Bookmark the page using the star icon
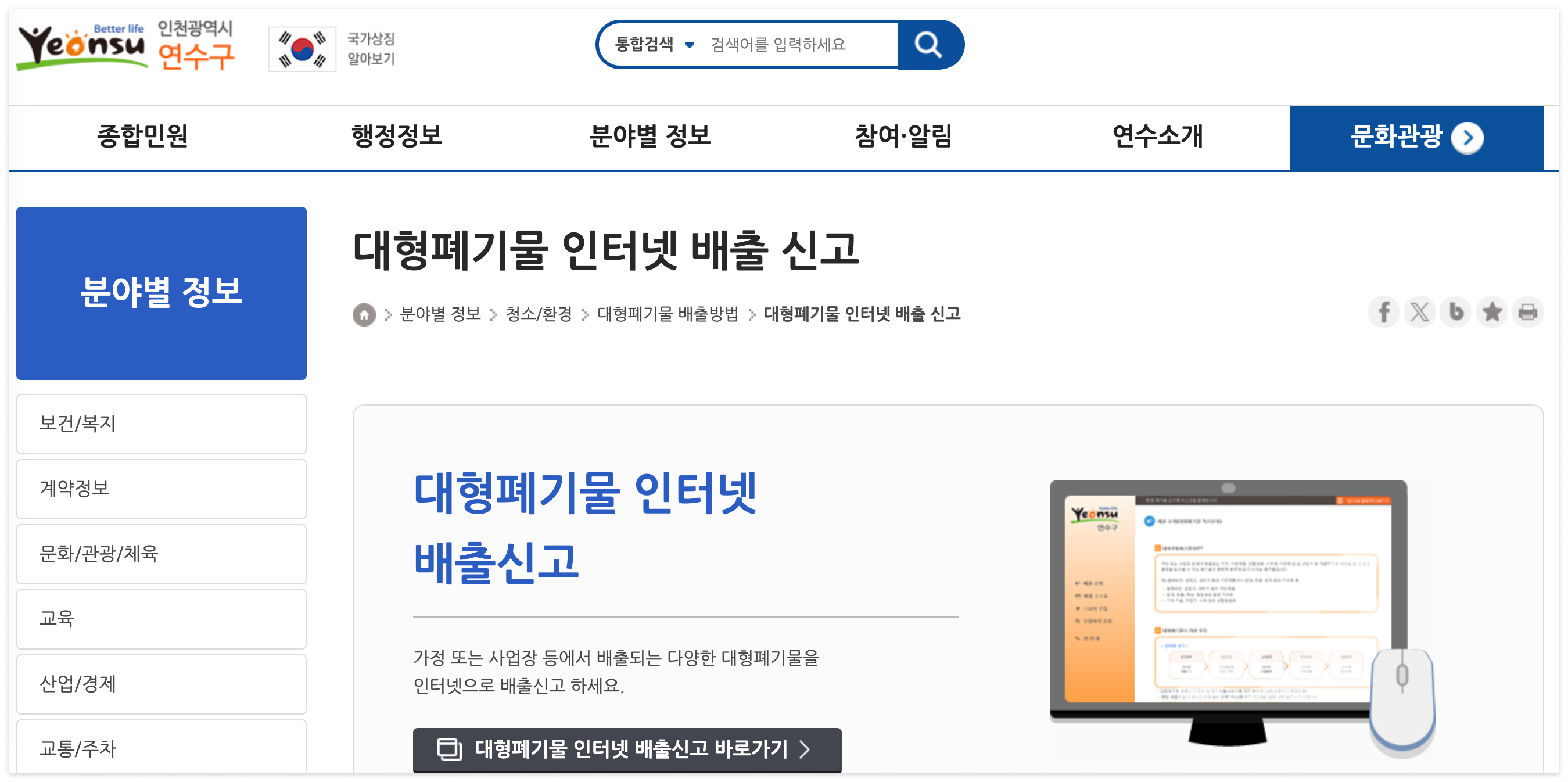 tap(1492, 312)
